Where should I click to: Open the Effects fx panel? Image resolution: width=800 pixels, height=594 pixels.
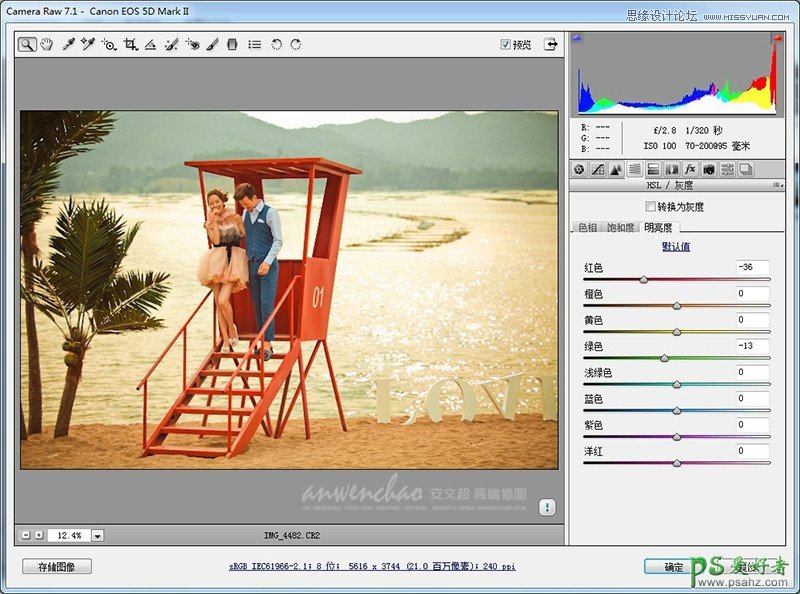(690, 169)
